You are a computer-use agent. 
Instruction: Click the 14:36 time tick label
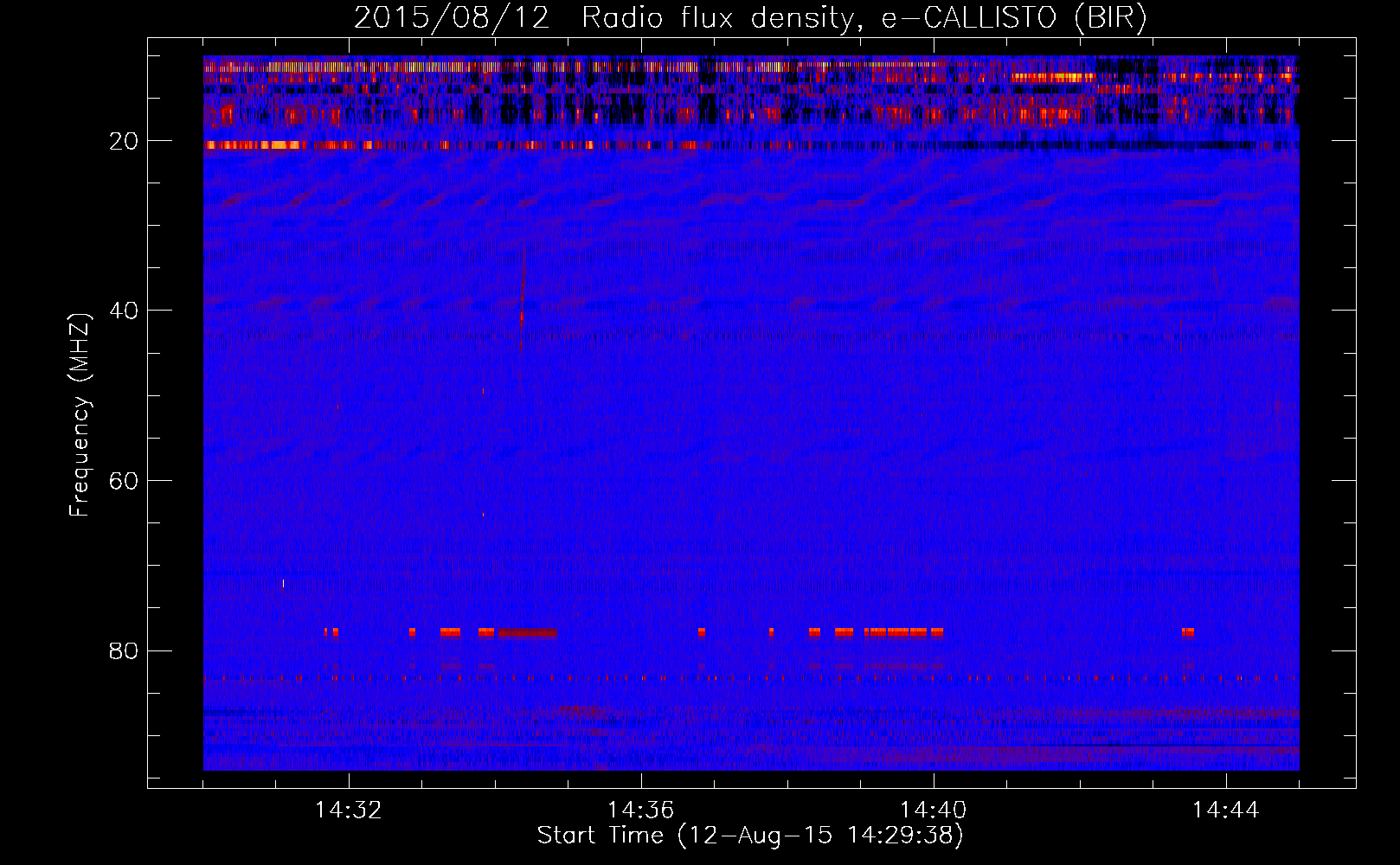pos(640,811)
